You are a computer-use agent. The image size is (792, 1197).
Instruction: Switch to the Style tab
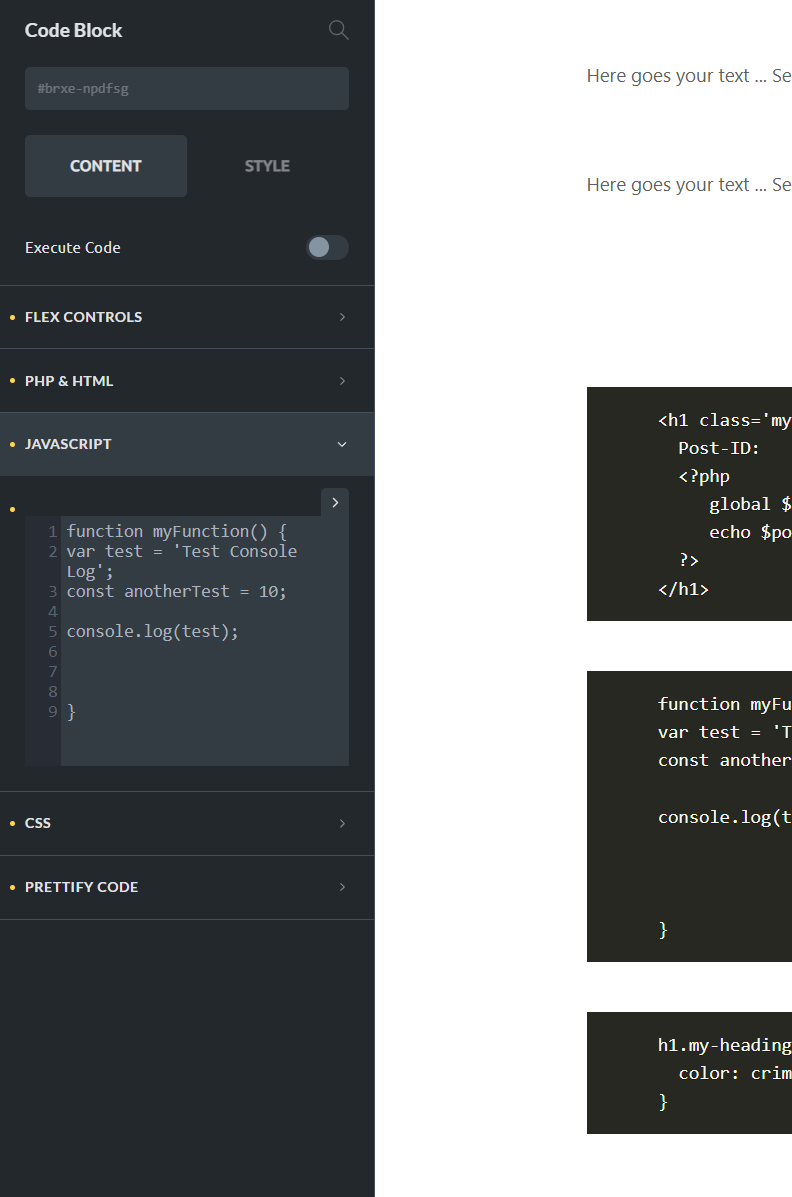tap(267, 166)
